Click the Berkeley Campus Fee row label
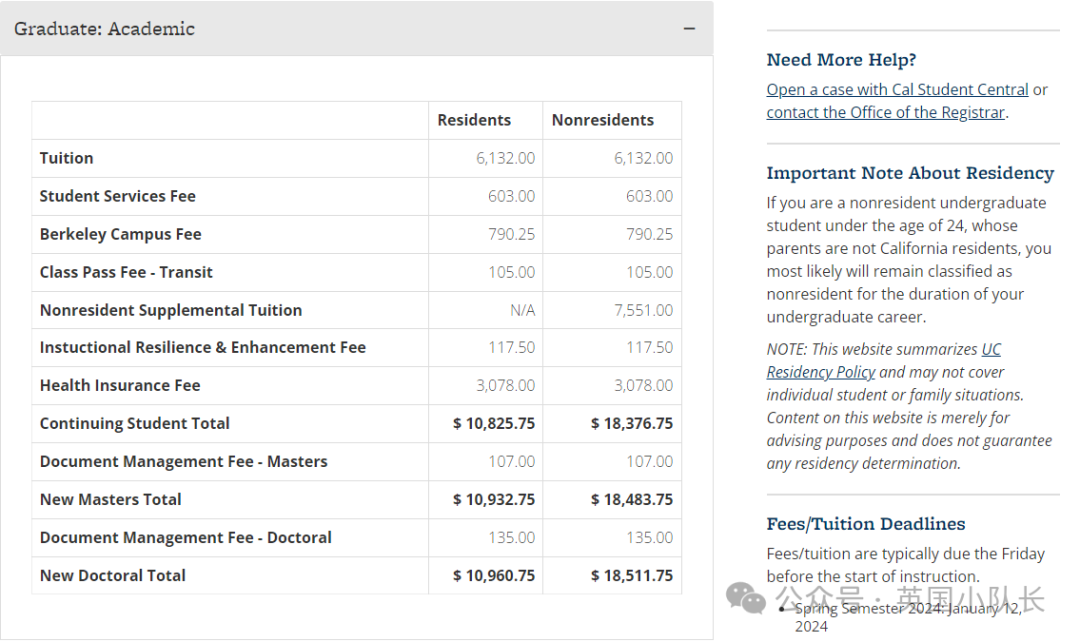Image resolution: width=1080 pixels, height=642 pixels. point(121,234)
